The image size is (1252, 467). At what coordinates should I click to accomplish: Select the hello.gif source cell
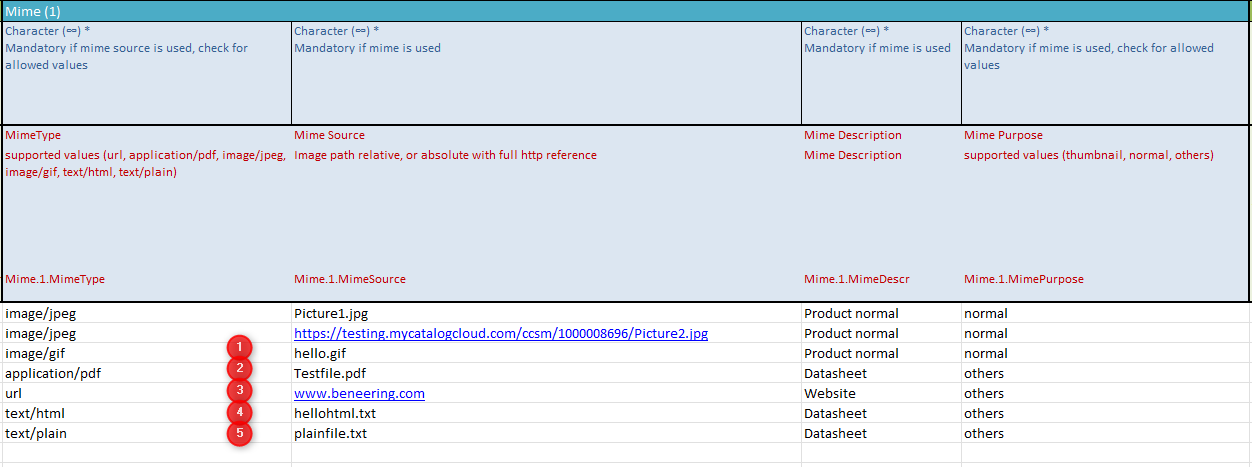320,353
